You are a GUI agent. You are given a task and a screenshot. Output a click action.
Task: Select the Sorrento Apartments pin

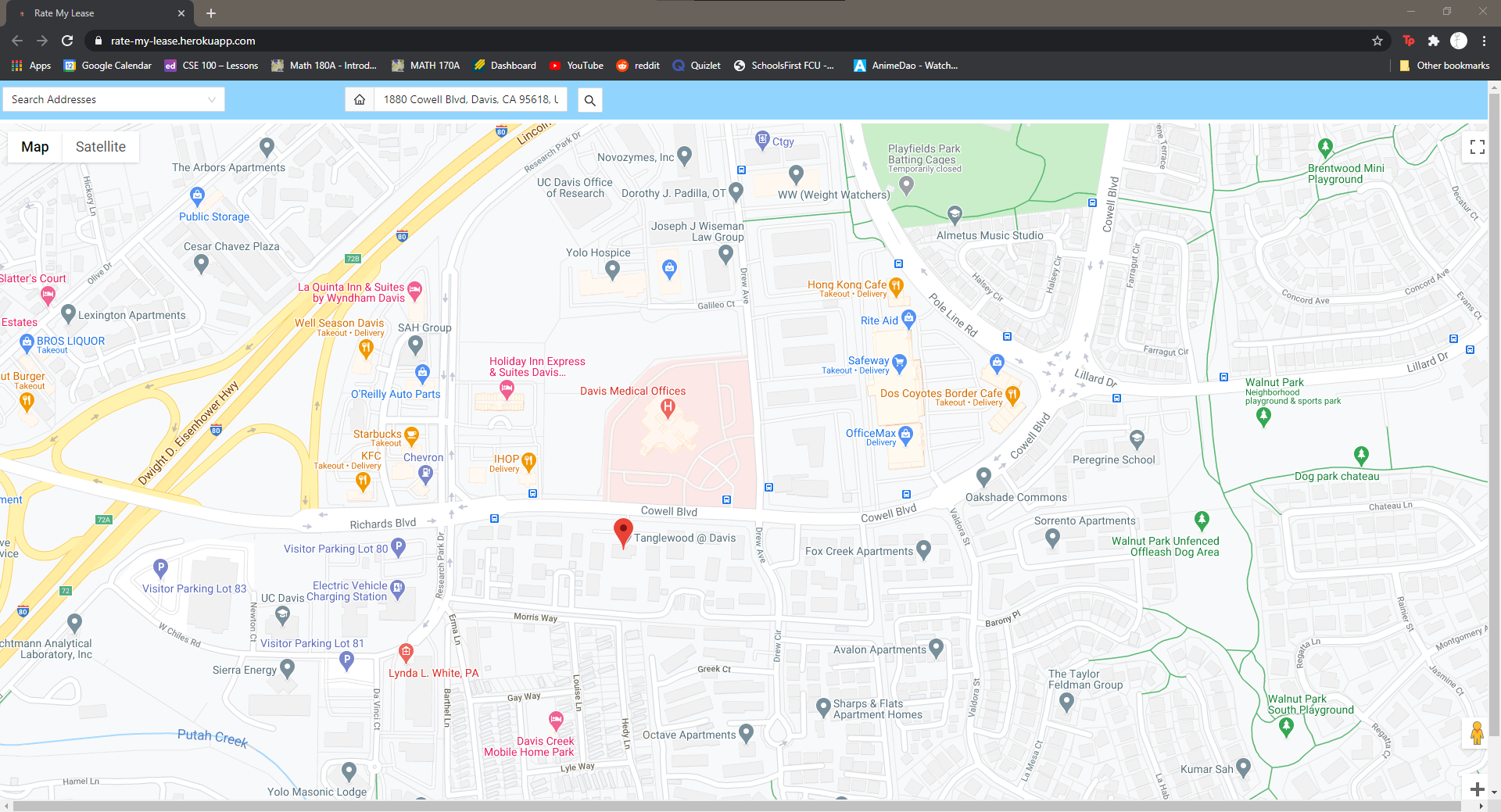1052,538
